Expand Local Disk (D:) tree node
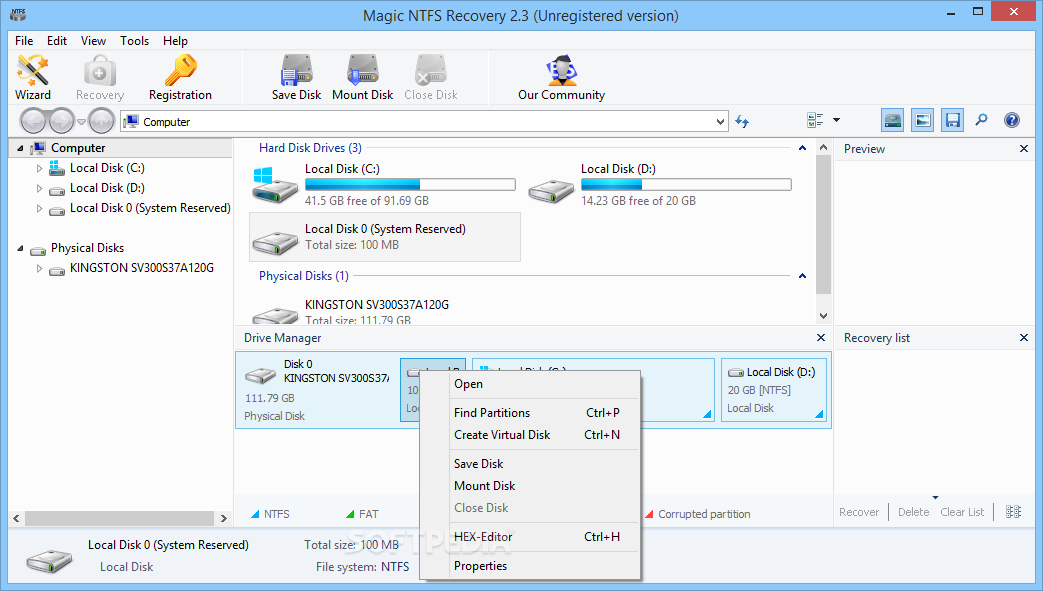 tap(39, 188)
